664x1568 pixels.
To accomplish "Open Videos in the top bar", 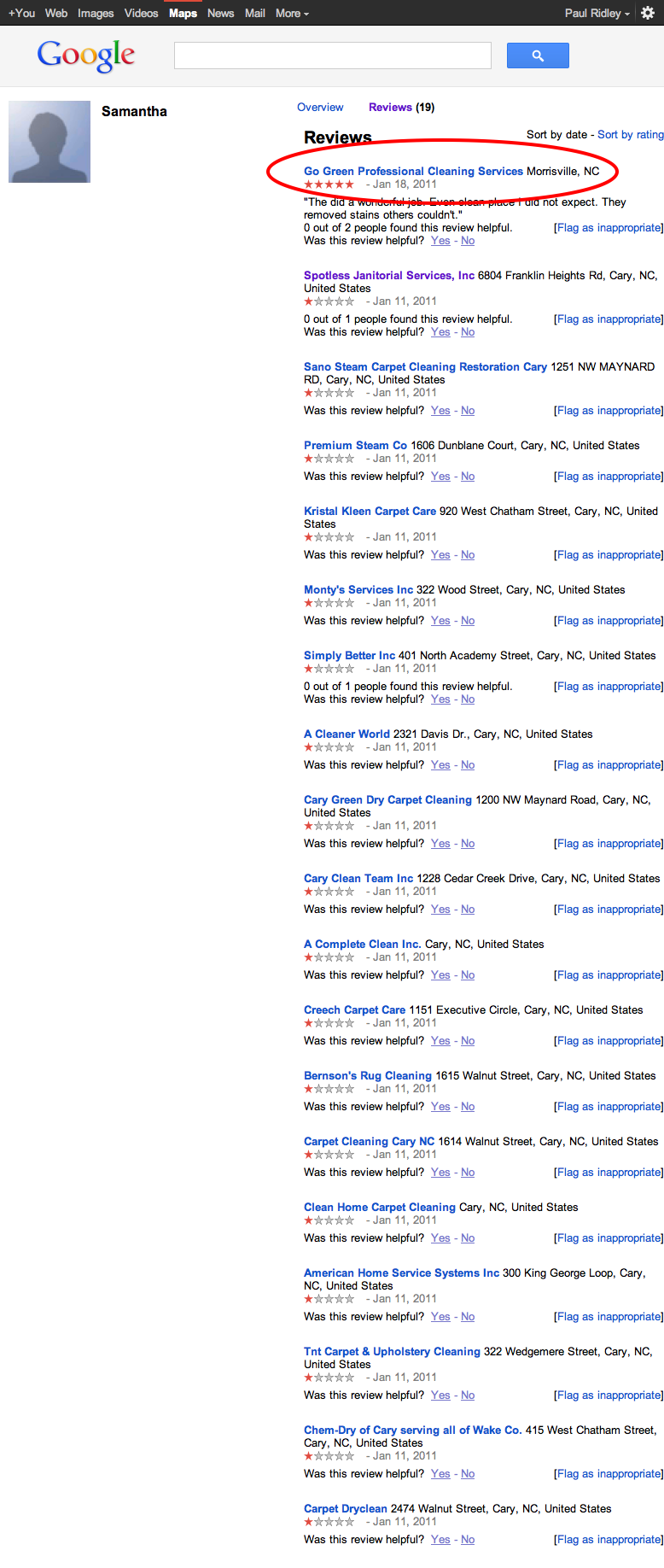I will click(141, 13).
